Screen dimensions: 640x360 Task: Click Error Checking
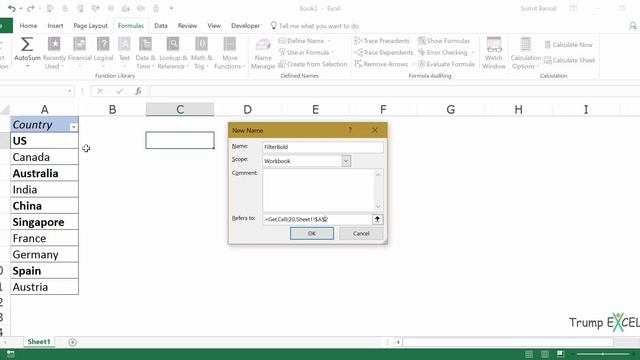tap(442, 52)
